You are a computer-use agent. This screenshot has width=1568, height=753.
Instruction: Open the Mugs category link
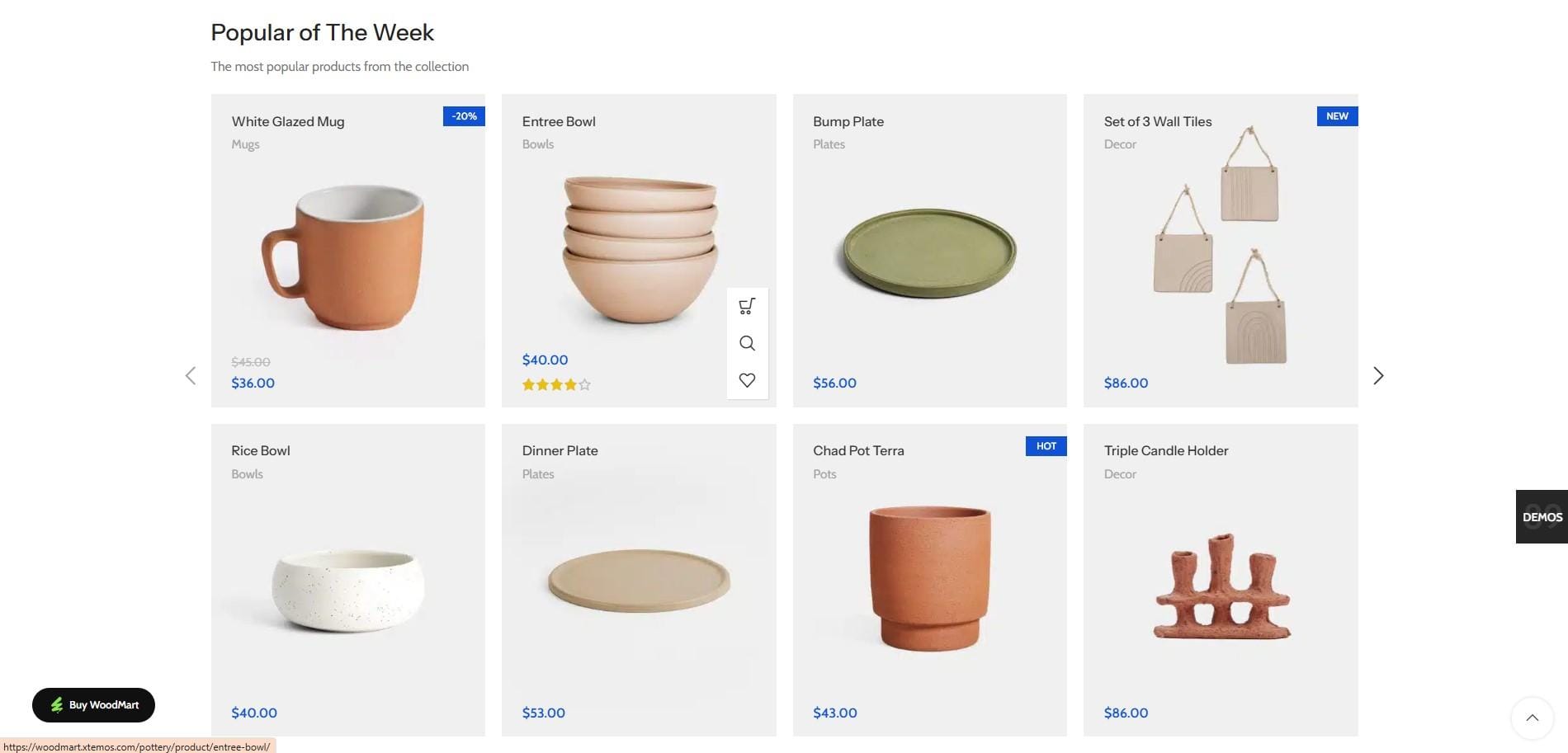coord(245,144)
